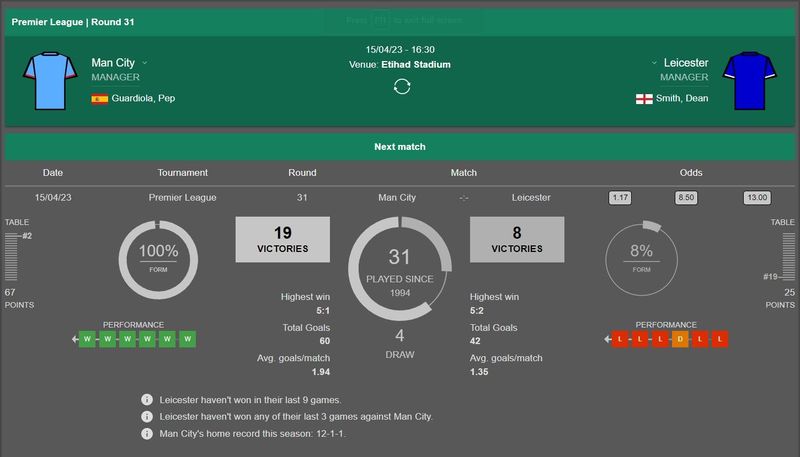Screen dimensions: 800x457
Task: Click the Tournament column header
Action: 182,172
